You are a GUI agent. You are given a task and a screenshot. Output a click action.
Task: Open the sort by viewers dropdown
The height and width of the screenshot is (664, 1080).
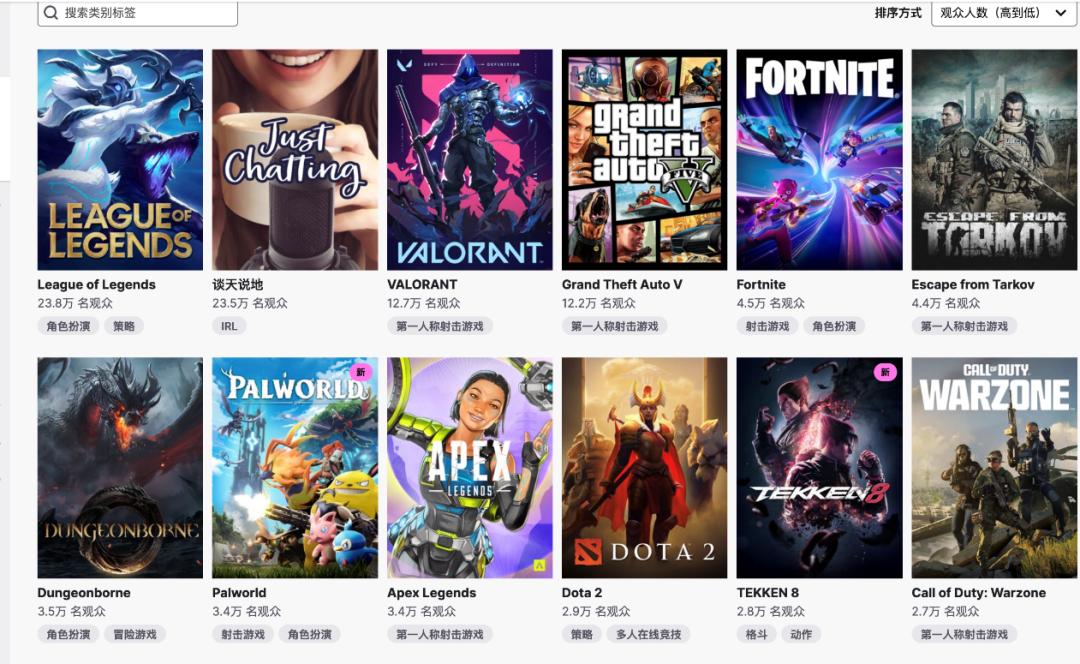[x=1003, y=12]
